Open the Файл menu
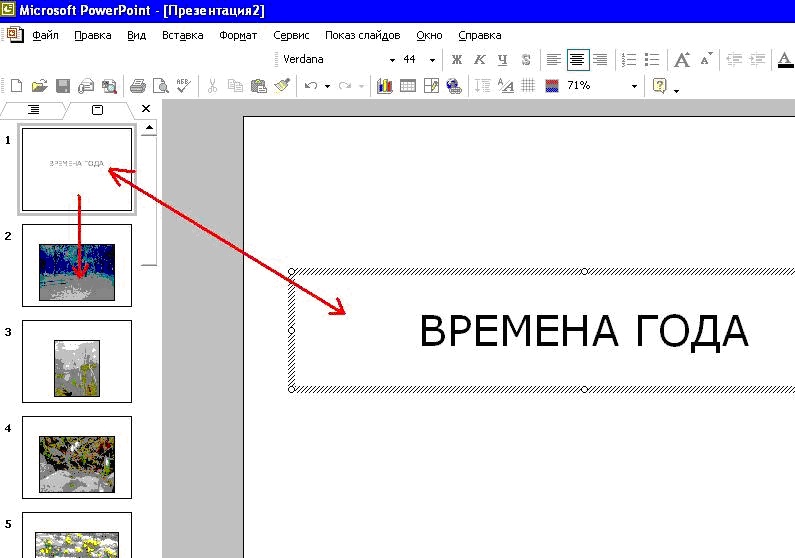Screen dimensions: 795x558 pyautogui.click(x=45, y=35)
